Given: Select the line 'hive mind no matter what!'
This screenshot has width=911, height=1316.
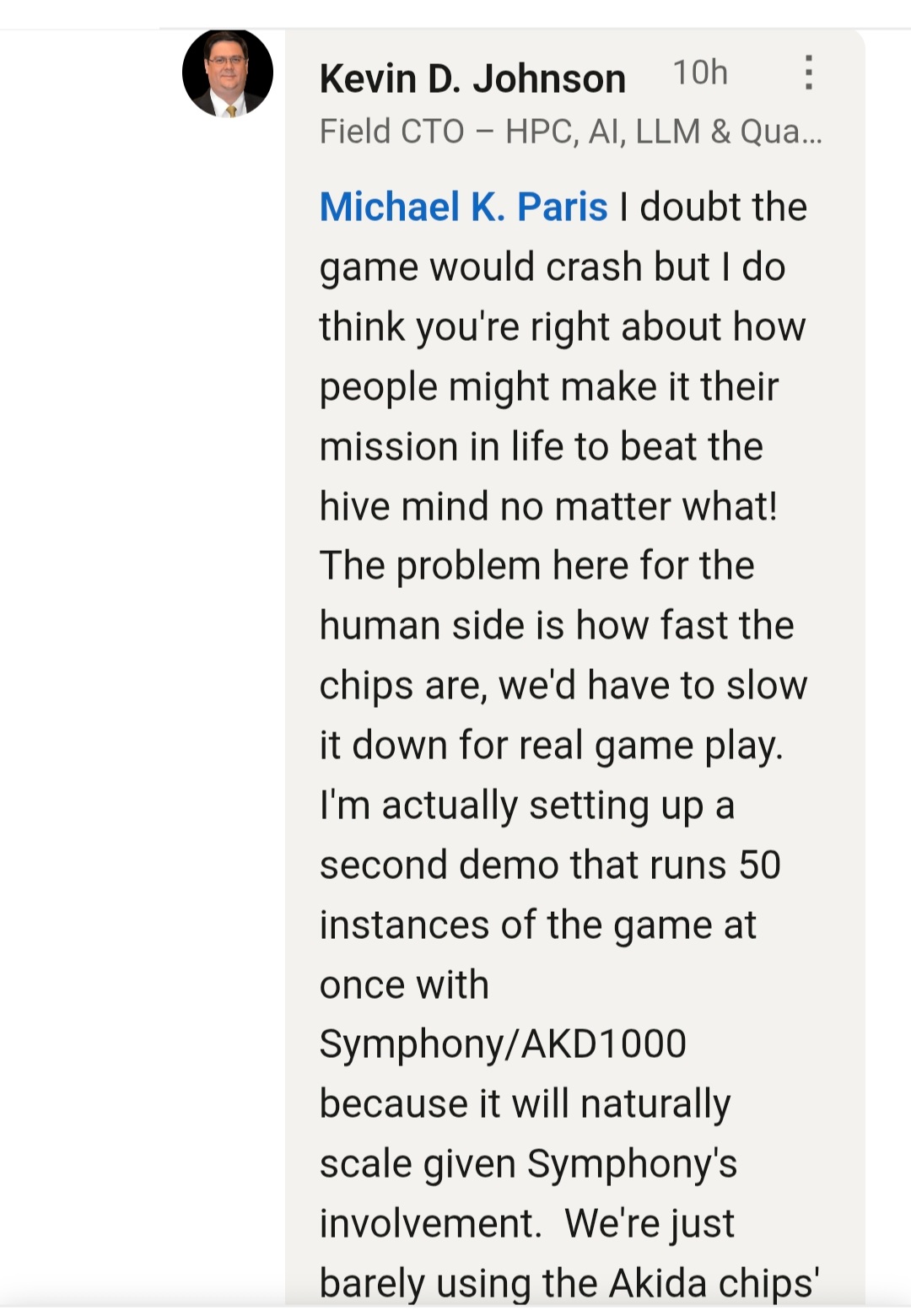Looking at the screenshot, I should pyautogui.click(x=548, y=506).
